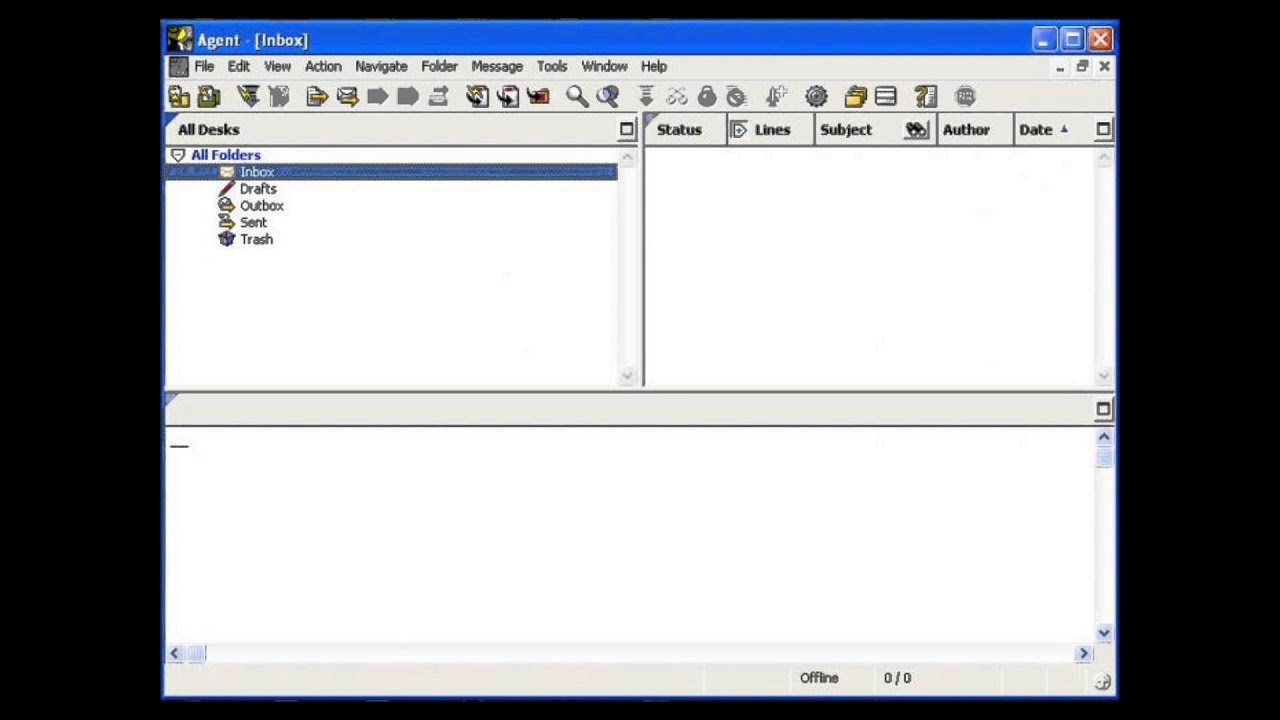Open the Help menu
1280x720 pixels.
click(x=654, y=66)
